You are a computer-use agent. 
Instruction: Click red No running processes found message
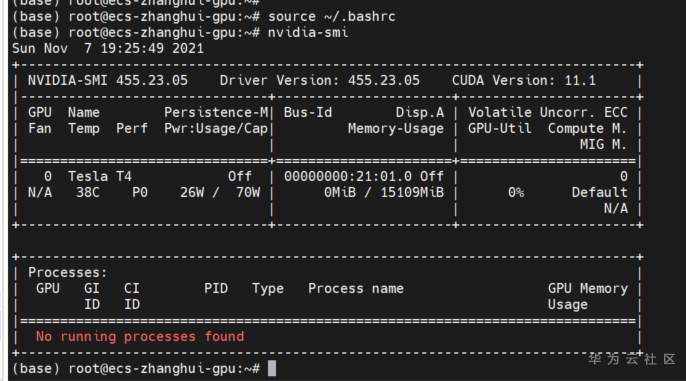pyautogui.click(x=140, y=336)
